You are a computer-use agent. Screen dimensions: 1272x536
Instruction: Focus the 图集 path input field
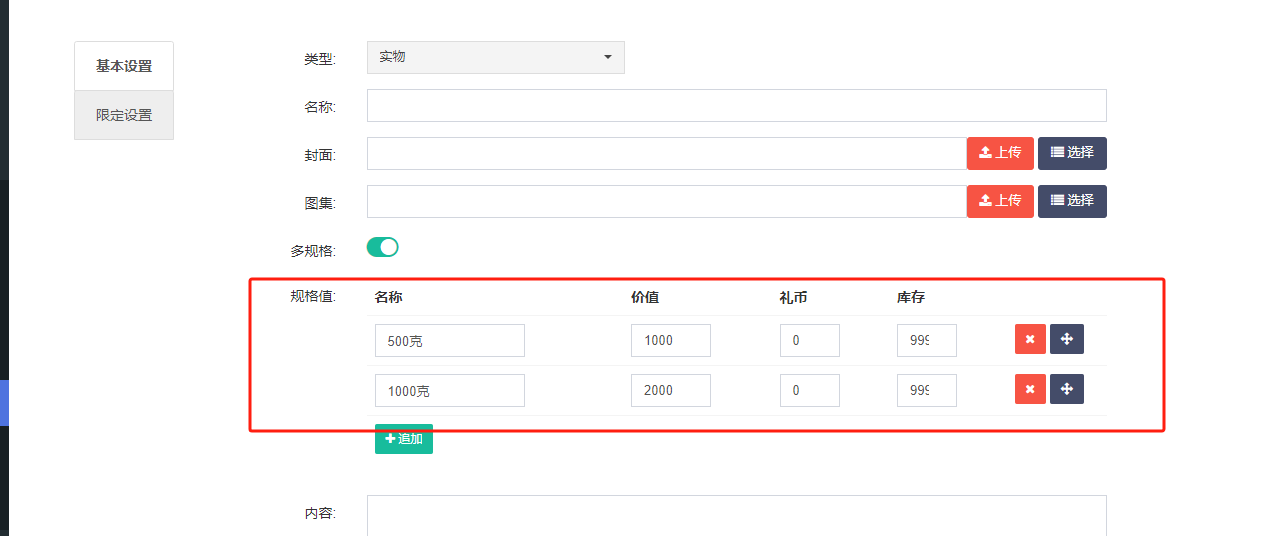667,201
